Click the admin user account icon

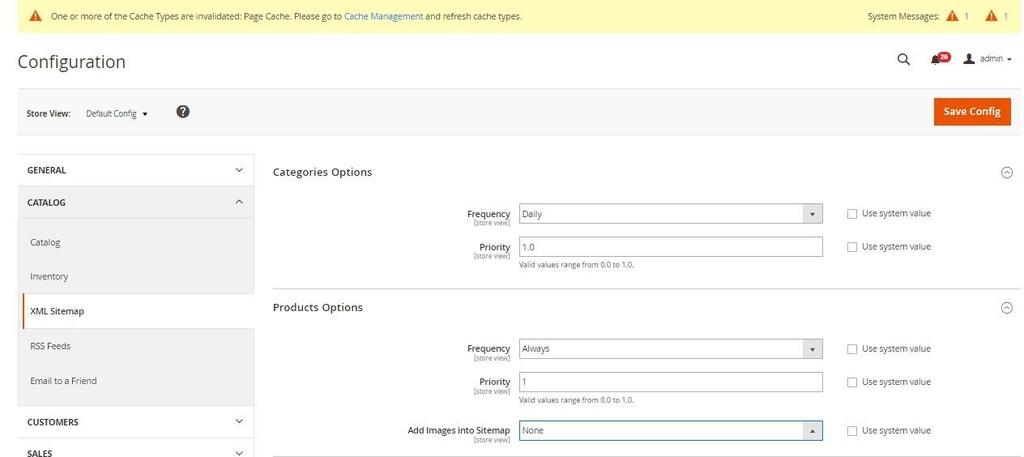[x=968, y=60]
